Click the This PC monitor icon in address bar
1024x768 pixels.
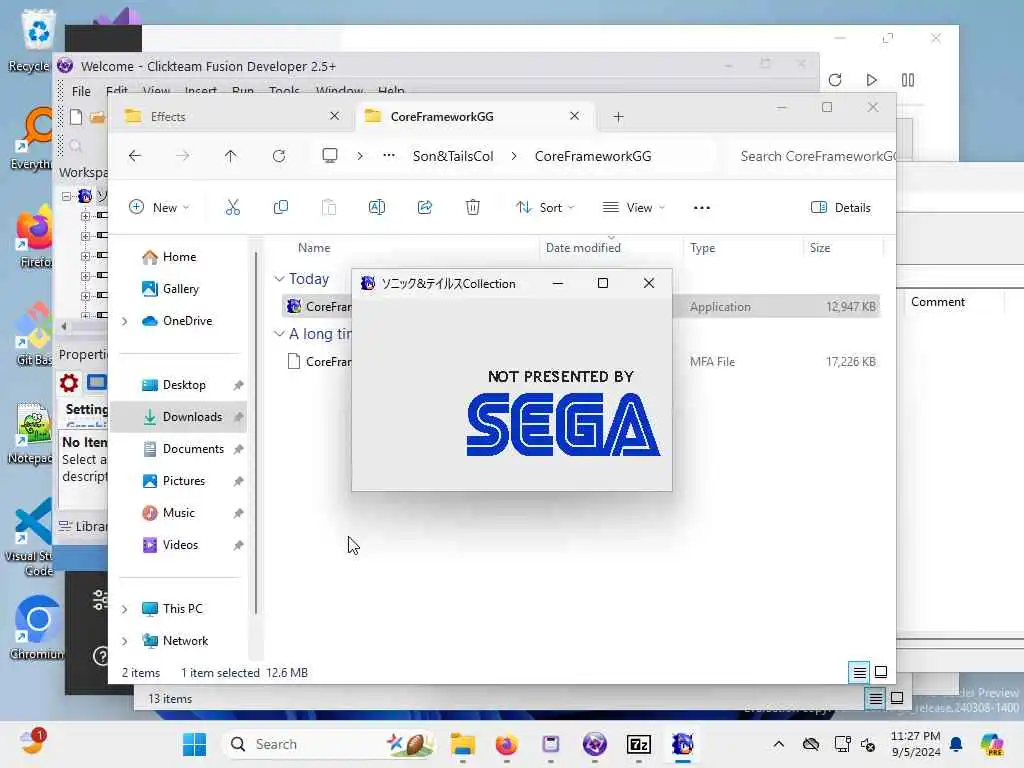[x=330, y=155]
